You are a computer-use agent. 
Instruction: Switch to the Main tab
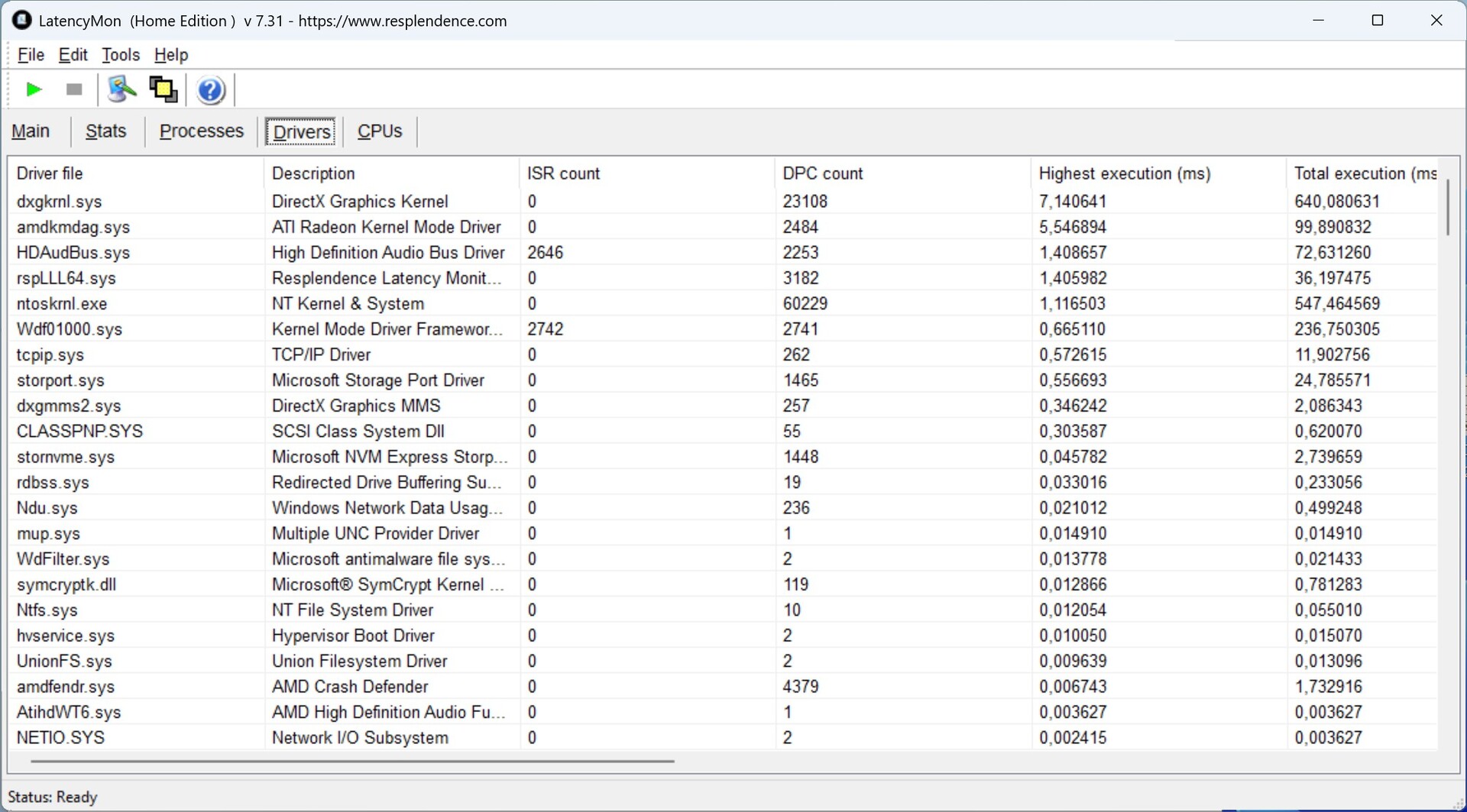31,131
